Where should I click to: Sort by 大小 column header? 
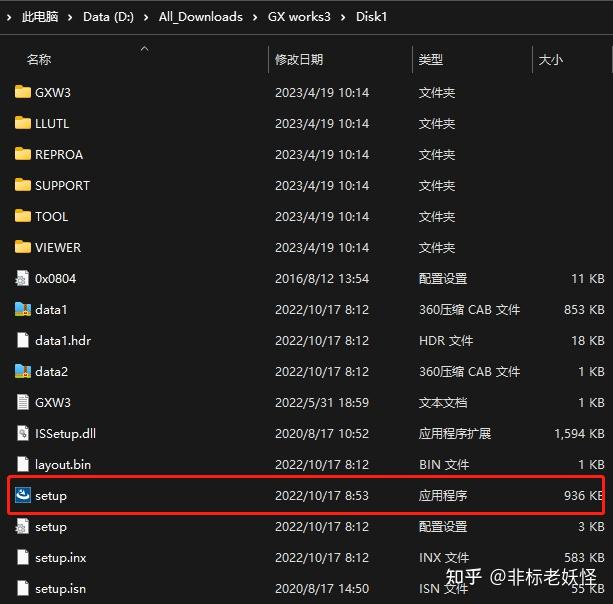(550, 59)
